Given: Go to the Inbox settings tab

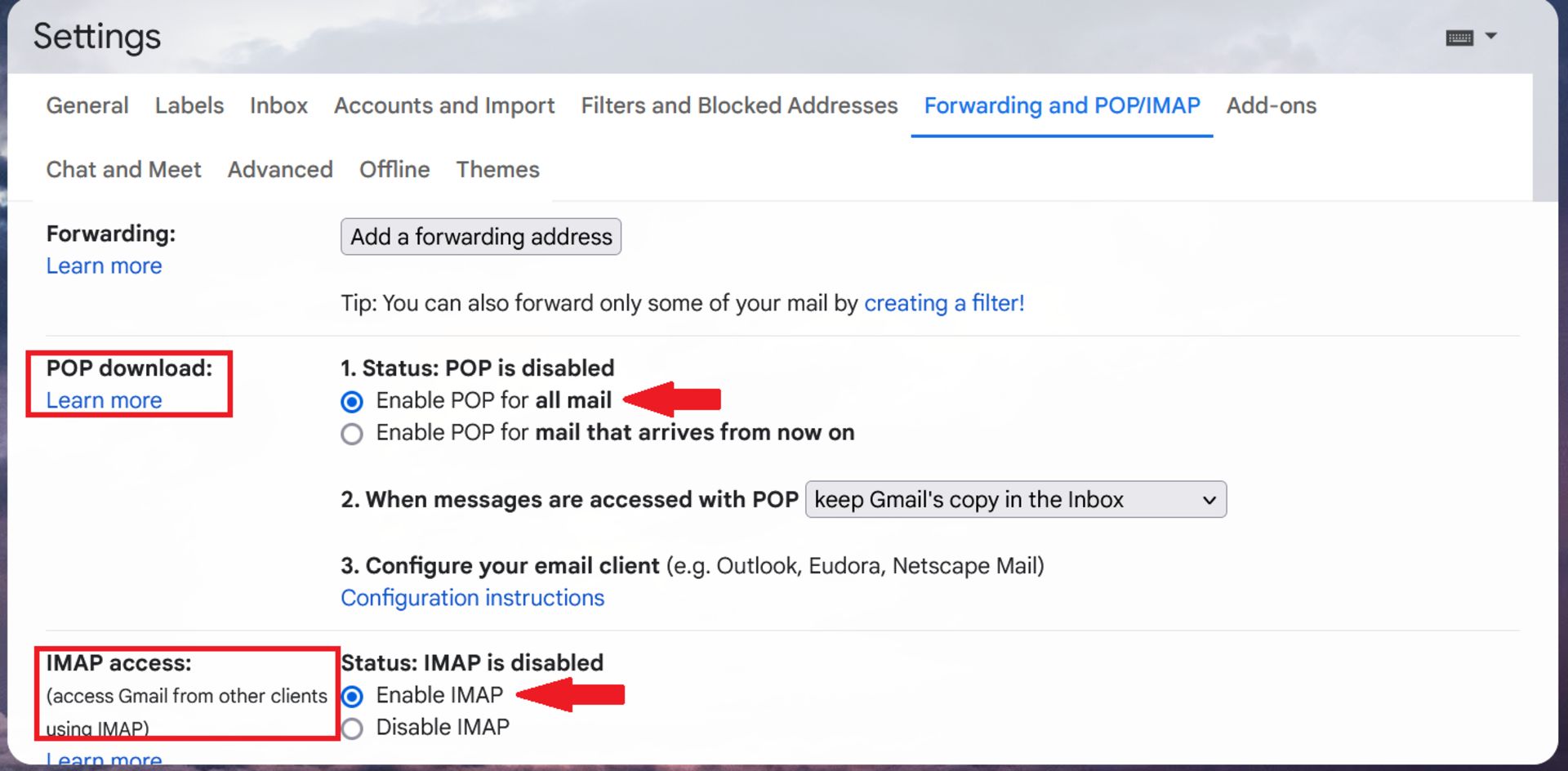Looking at the screenshot, I should pyautogui.click(x=278, y=105).
